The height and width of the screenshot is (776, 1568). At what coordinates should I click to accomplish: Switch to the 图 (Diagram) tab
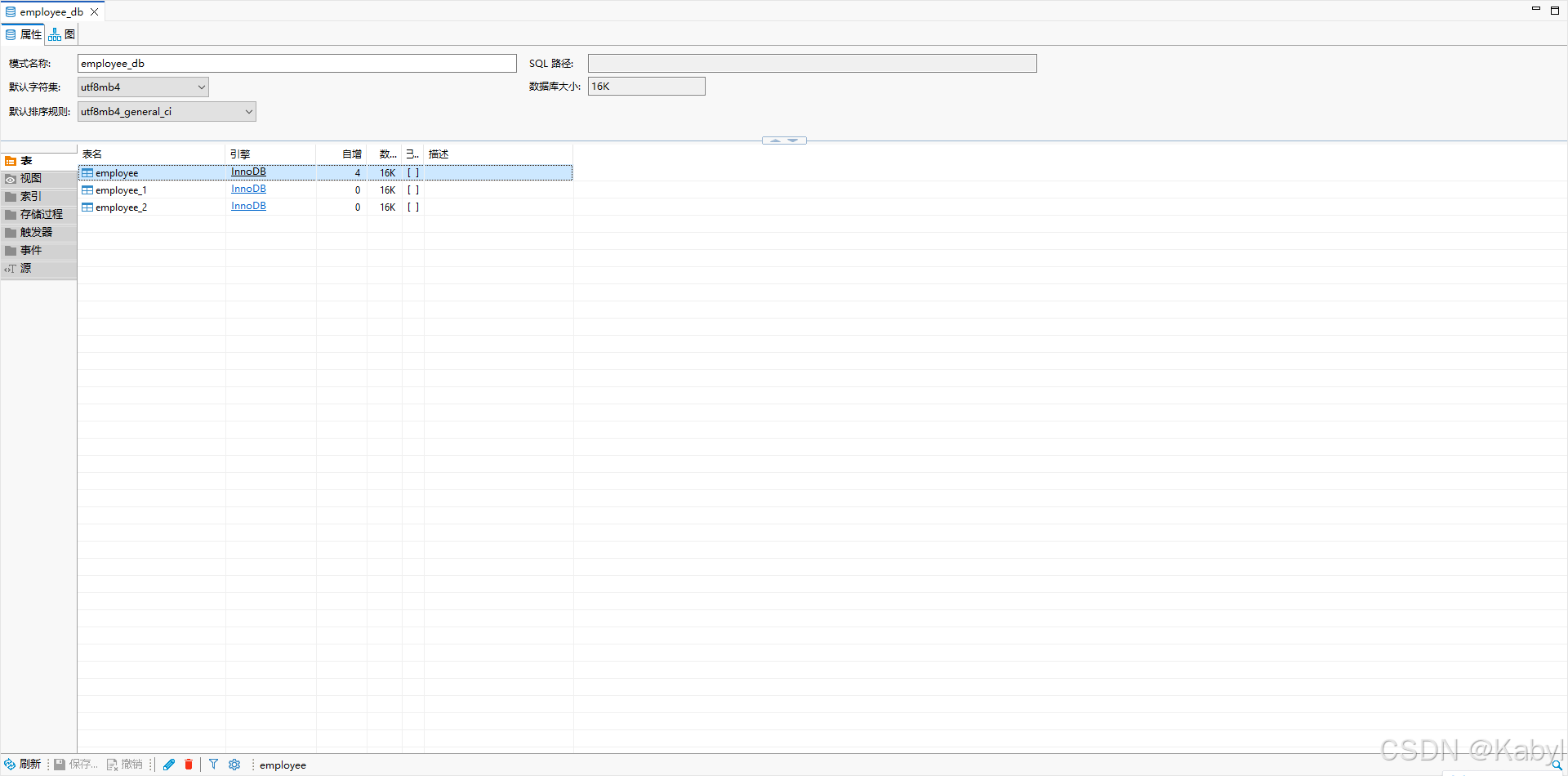point(62,34)
